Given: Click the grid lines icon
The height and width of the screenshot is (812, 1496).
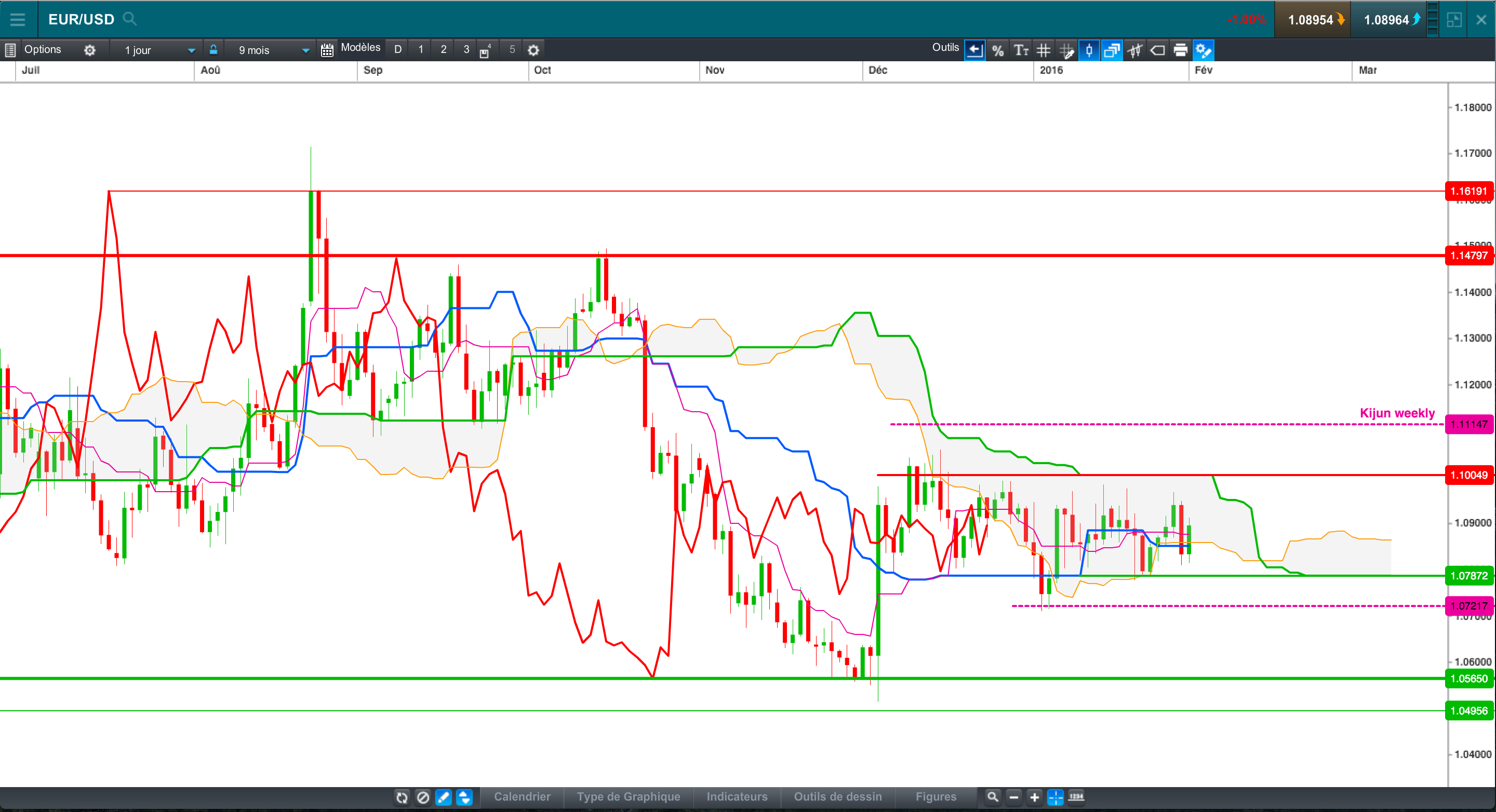Looking at the screenshot, I should [x=1043, y=50].
